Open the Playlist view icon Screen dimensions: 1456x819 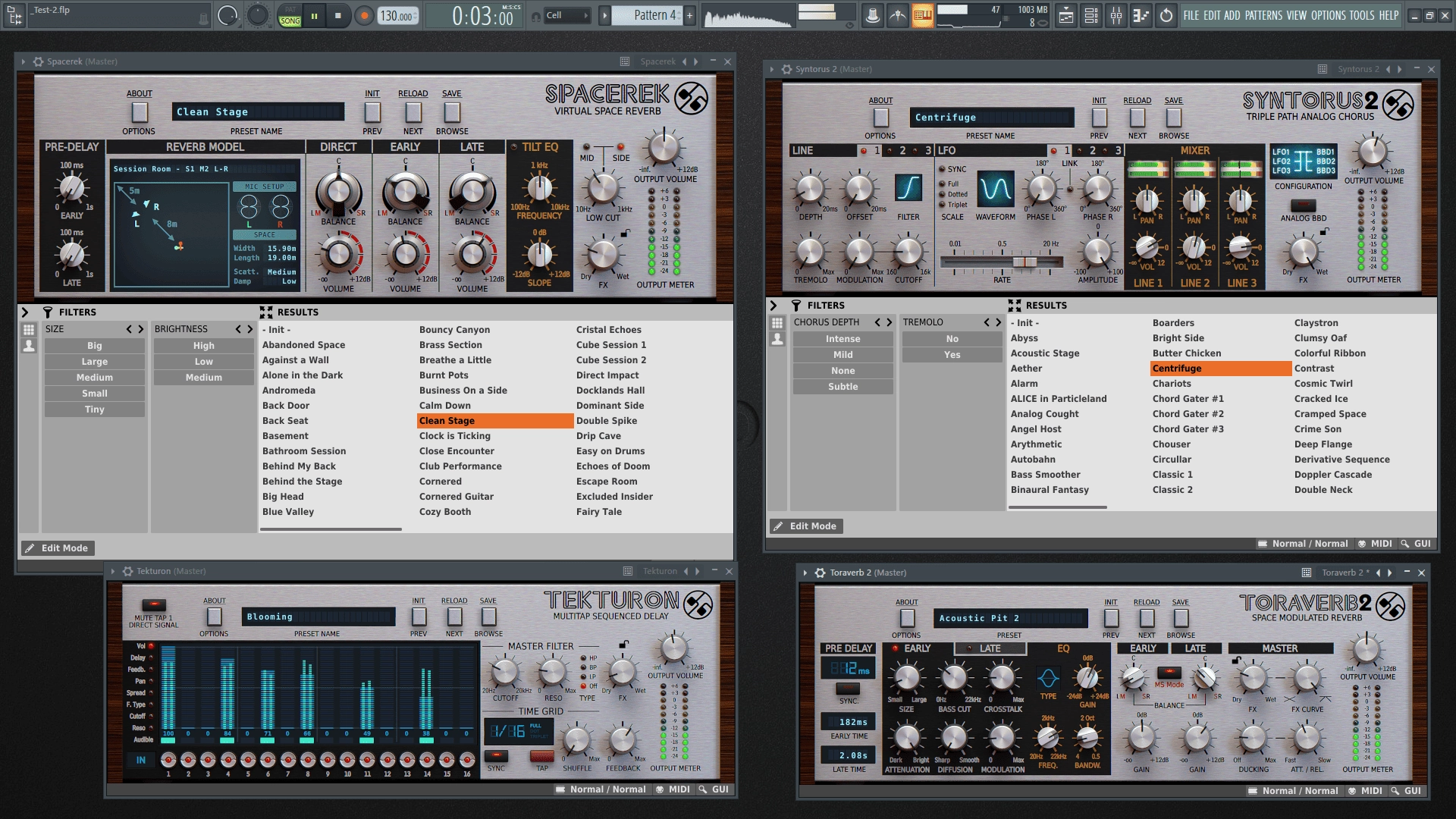pyautogui.click(x=1066, y=15)
